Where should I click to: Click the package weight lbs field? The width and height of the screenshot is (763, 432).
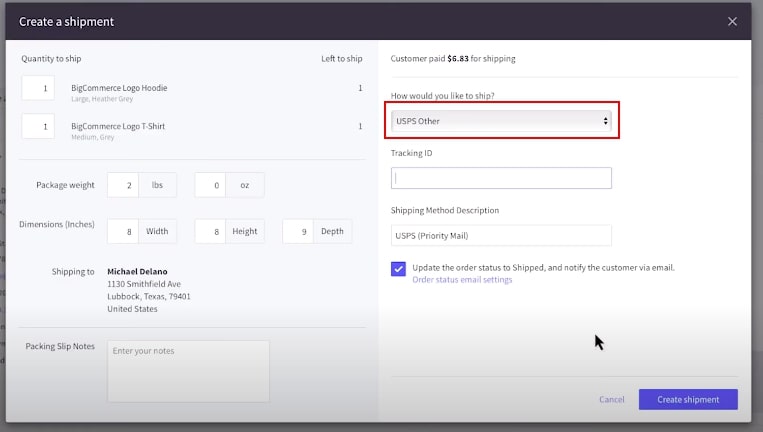(123, 185)
